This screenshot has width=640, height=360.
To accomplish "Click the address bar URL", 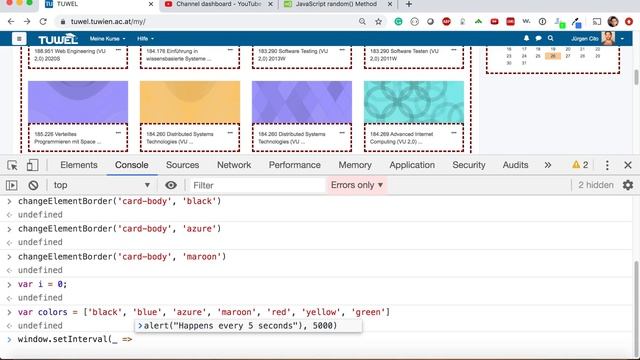I will [108, 22].
